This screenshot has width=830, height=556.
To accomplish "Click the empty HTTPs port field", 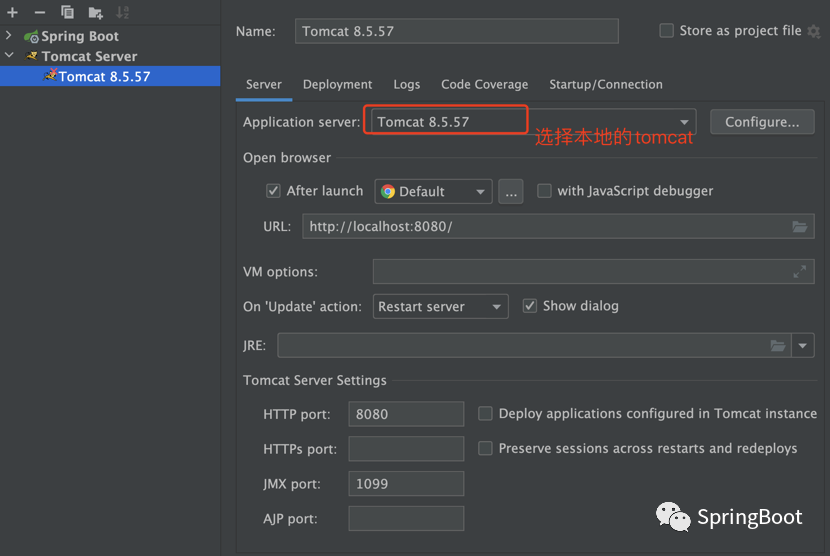I will click(406, 449).
